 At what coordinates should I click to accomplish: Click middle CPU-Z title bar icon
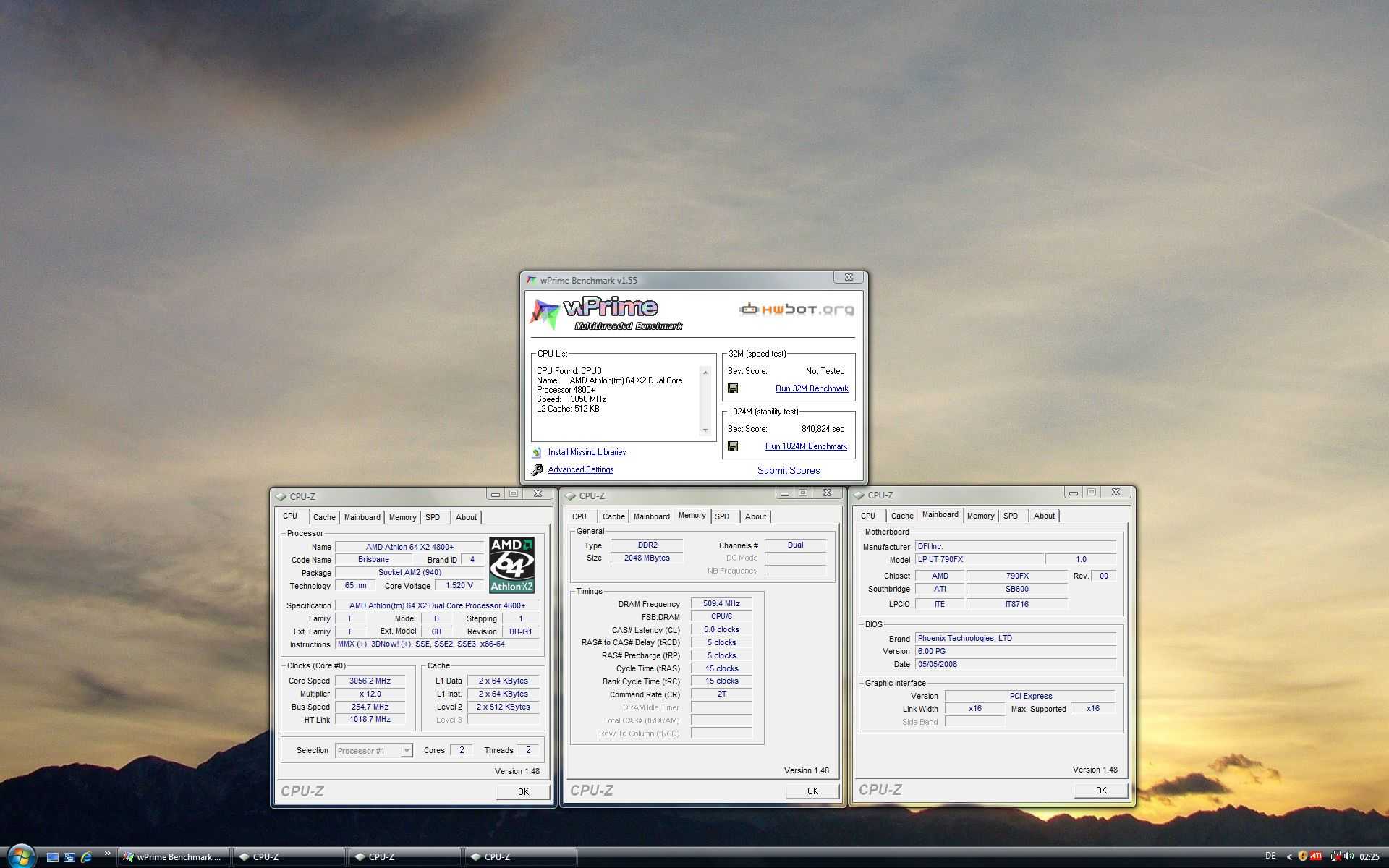570,496
